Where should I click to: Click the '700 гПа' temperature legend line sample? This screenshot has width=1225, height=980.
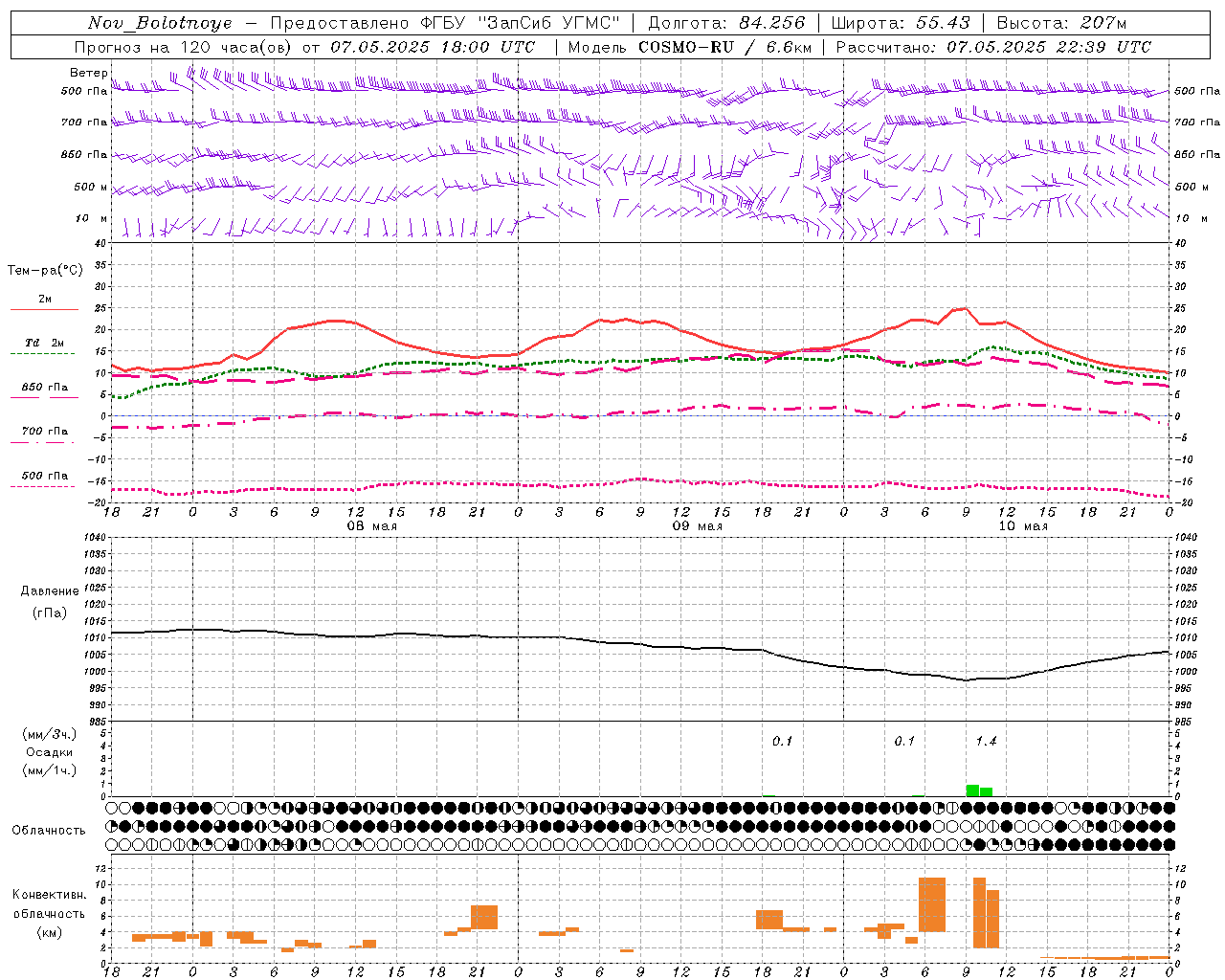[x=43, y=442]
